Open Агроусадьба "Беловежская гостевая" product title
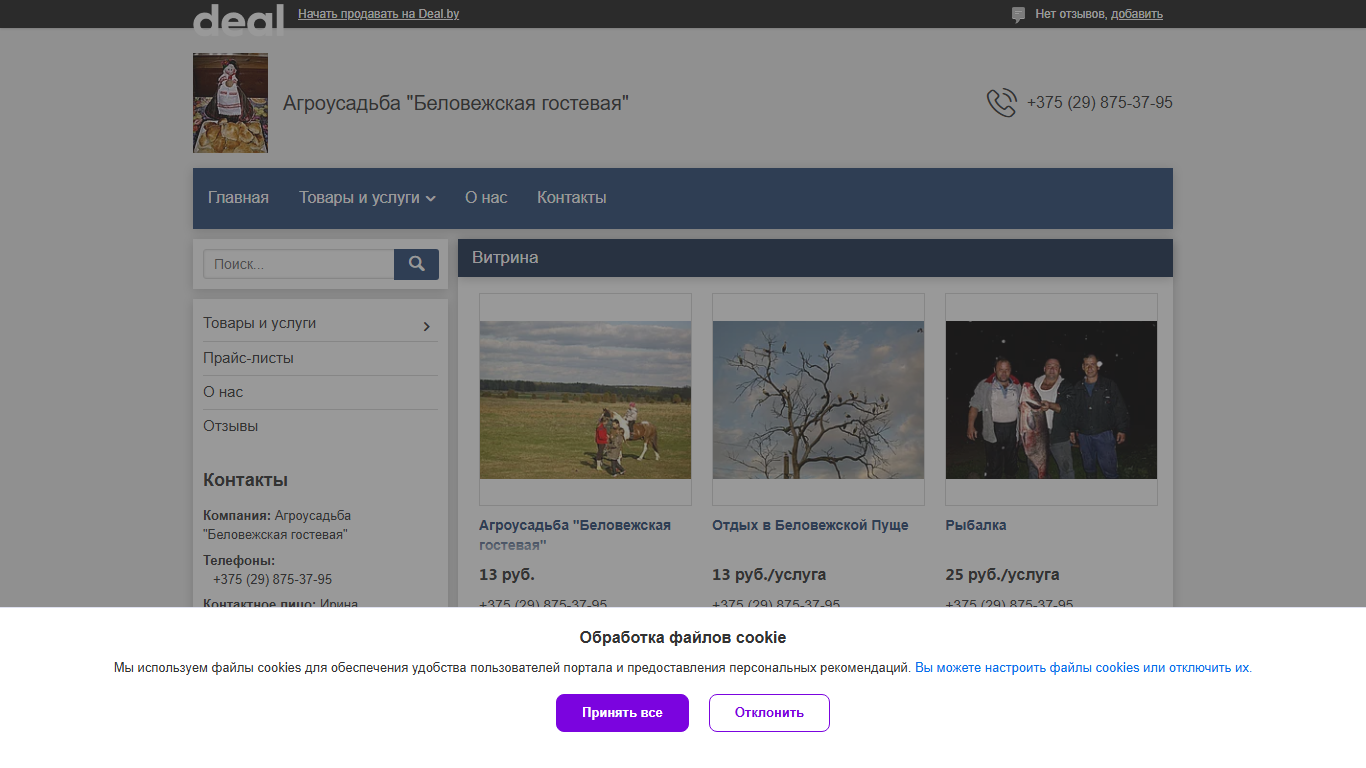The image size is (1366, 768). click(575, 535)
